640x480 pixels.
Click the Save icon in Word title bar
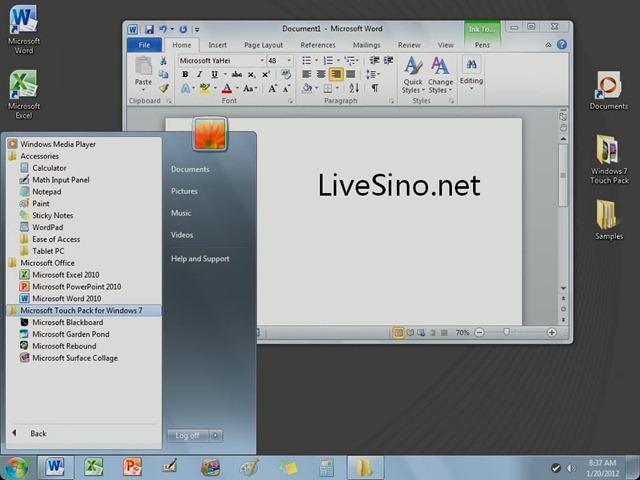point(149,29)
